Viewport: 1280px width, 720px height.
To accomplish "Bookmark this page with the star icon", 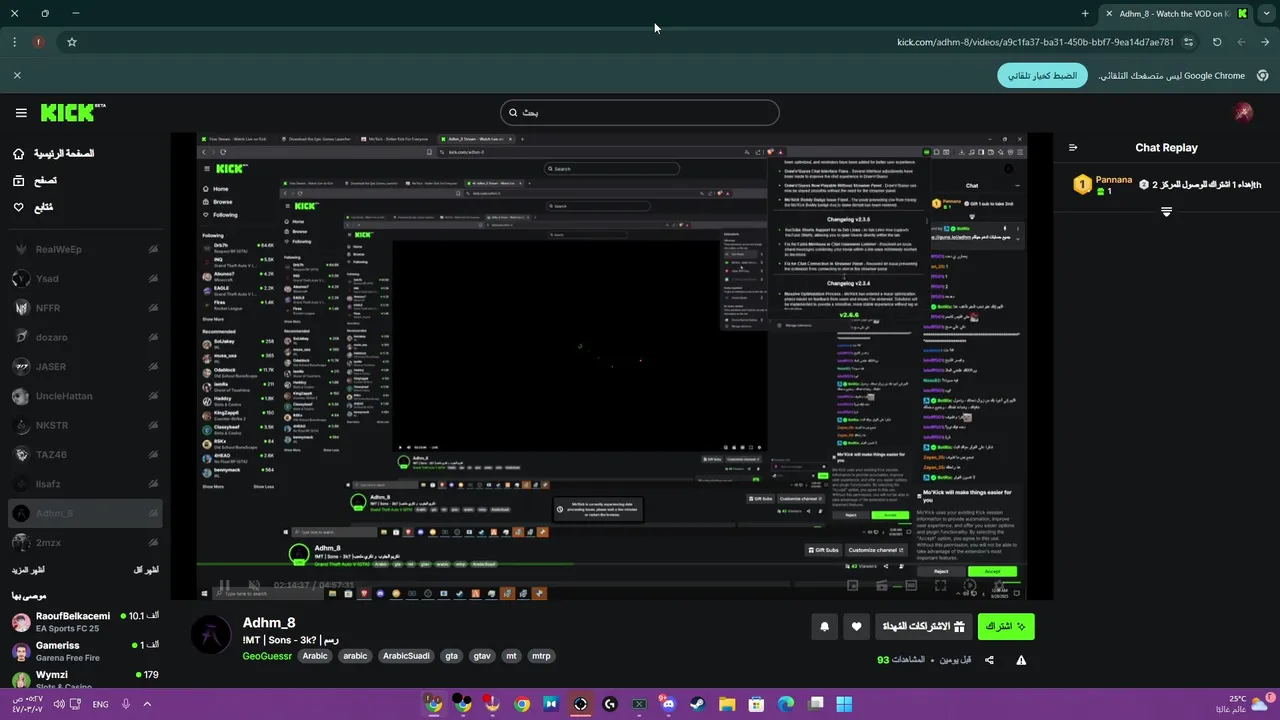I will point(72,42).
